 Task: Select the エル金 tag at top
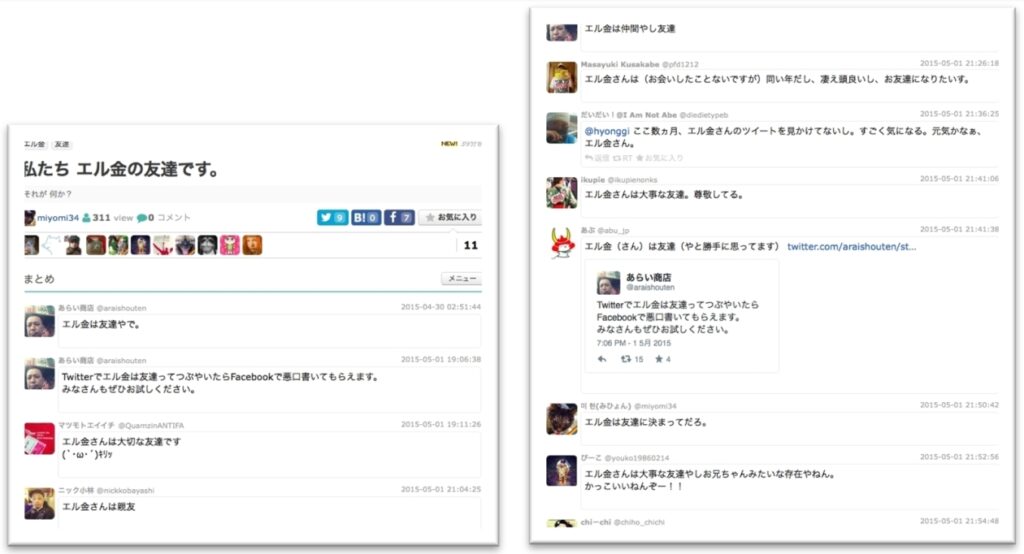[34, 145]
